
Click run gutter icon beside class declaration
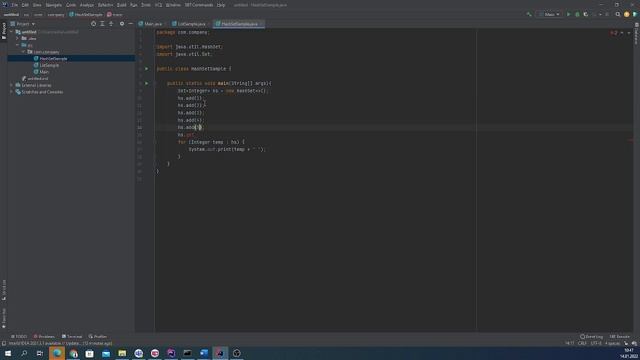click(147, 69)
